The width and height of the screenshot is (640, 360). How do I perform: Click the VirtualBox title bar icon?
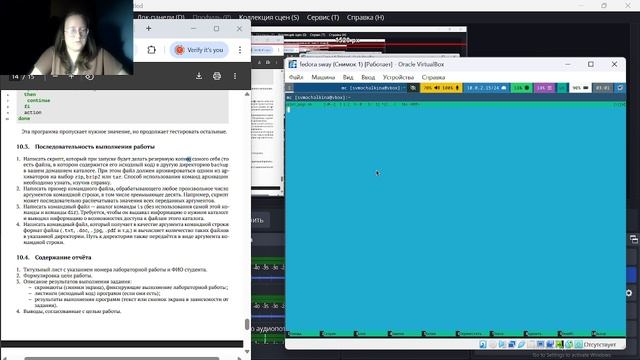(293, 64)
